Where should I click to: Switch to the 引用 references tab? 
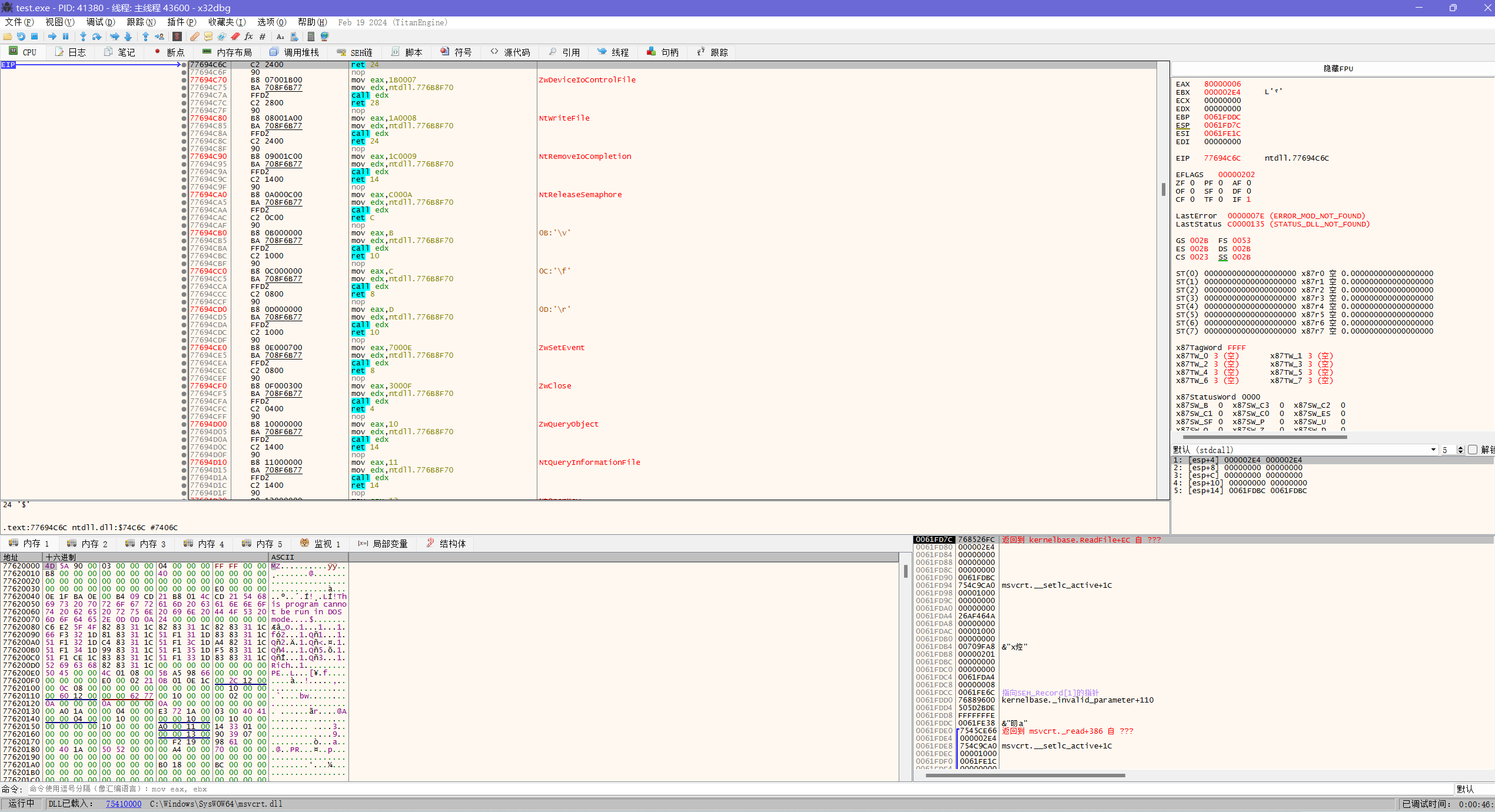(564, 52)
